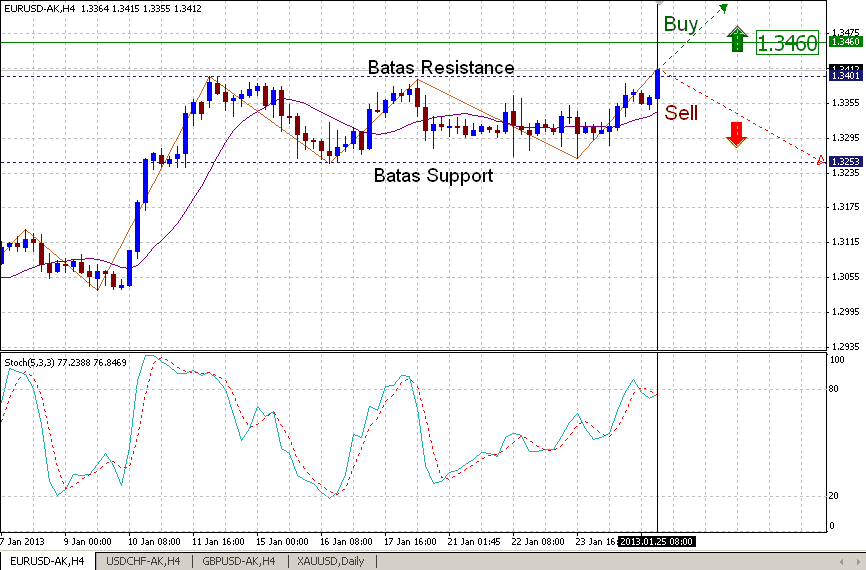Click the green "Buy" text annotation
This screenshot has height=570, width=866.
[x=681, y=24]
